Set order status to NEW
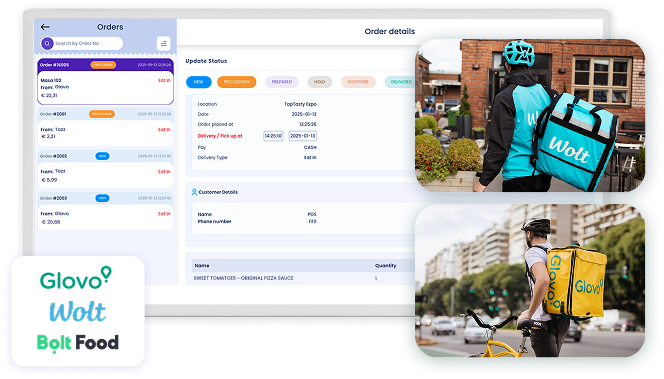The image size is (664, 379). click(x=199, y=82)
